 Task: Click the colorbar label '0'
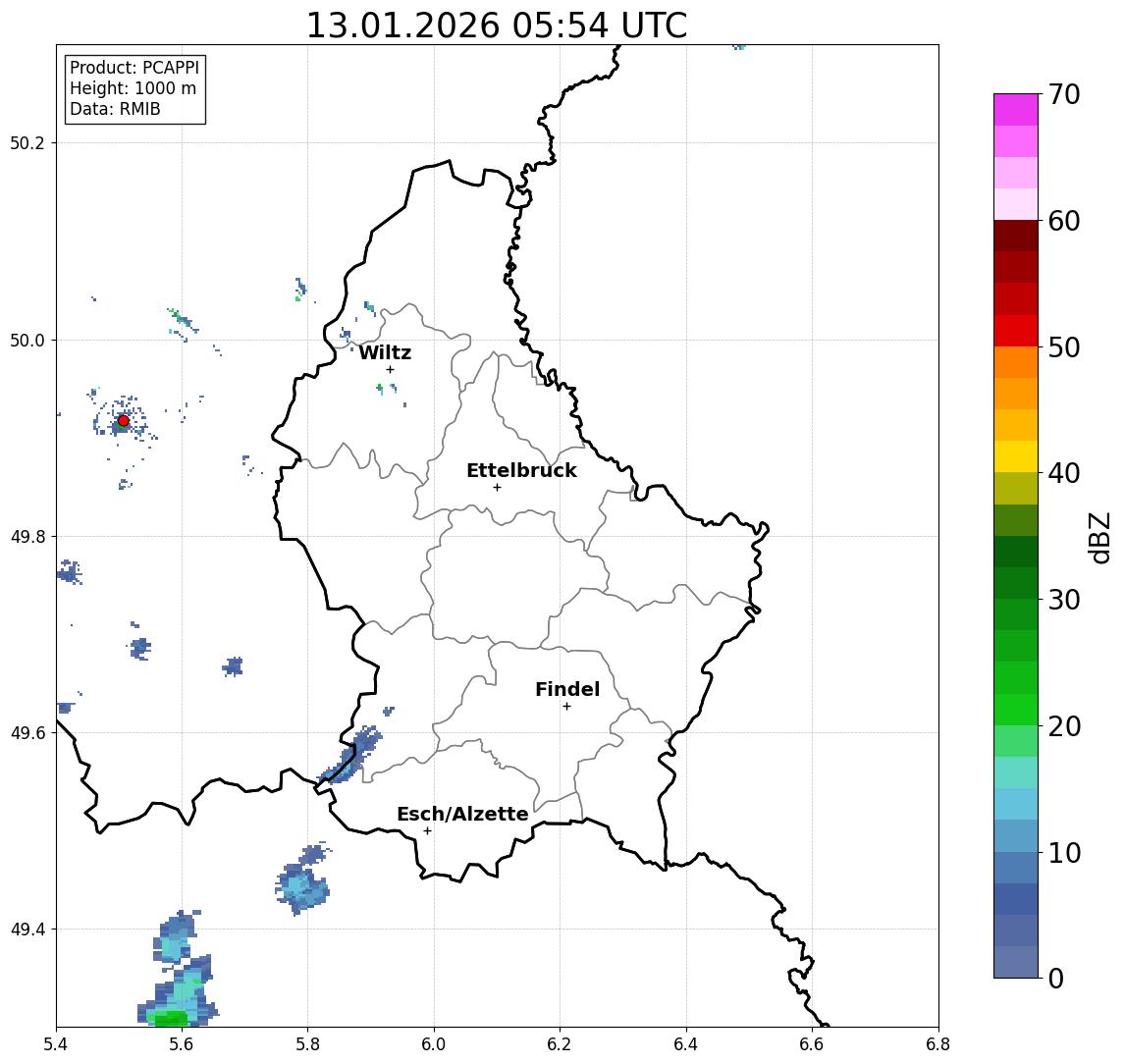point(1056,978)
